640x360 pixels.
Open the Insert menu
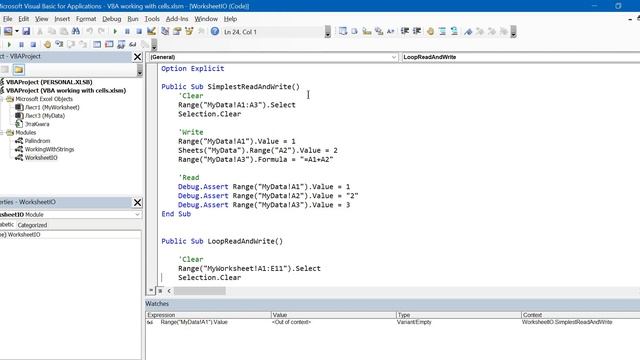[62, 19]
